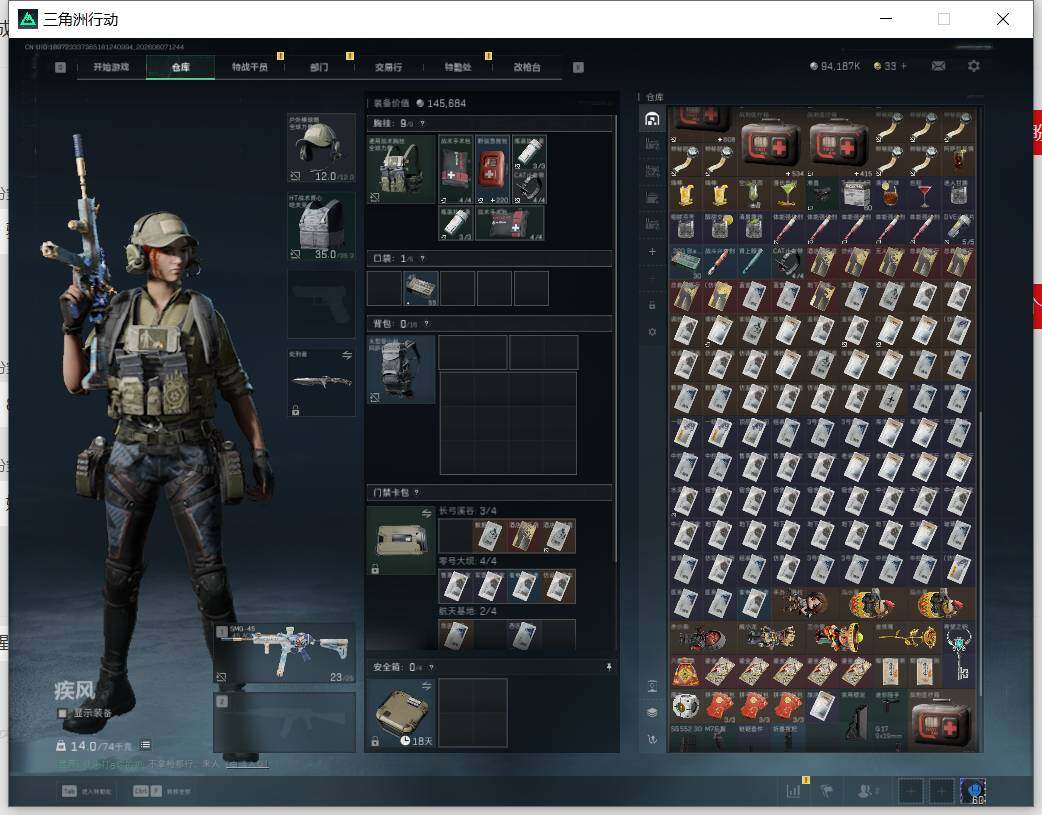Click the equipment panel scrollbar
The image size is (1042, 815).
617,339
